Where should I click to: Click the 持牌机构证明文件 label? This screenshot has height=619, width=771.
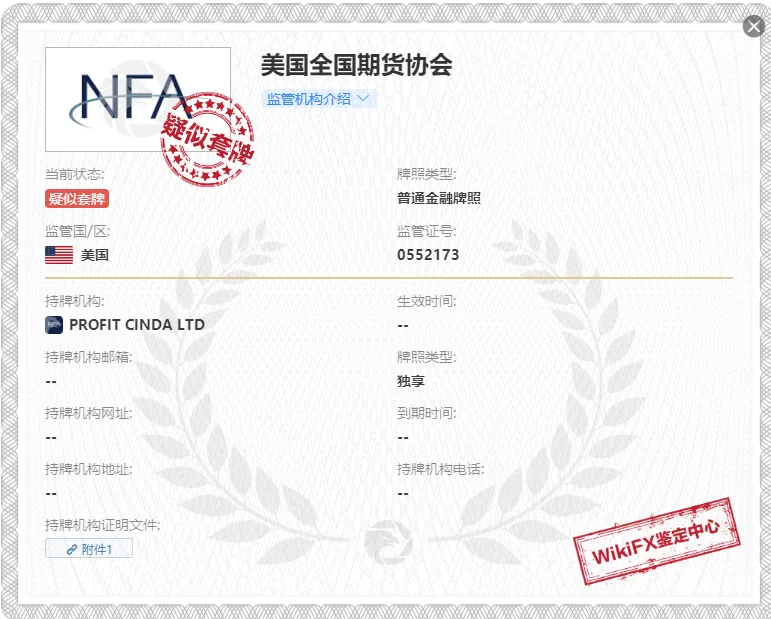click(103, 525)
